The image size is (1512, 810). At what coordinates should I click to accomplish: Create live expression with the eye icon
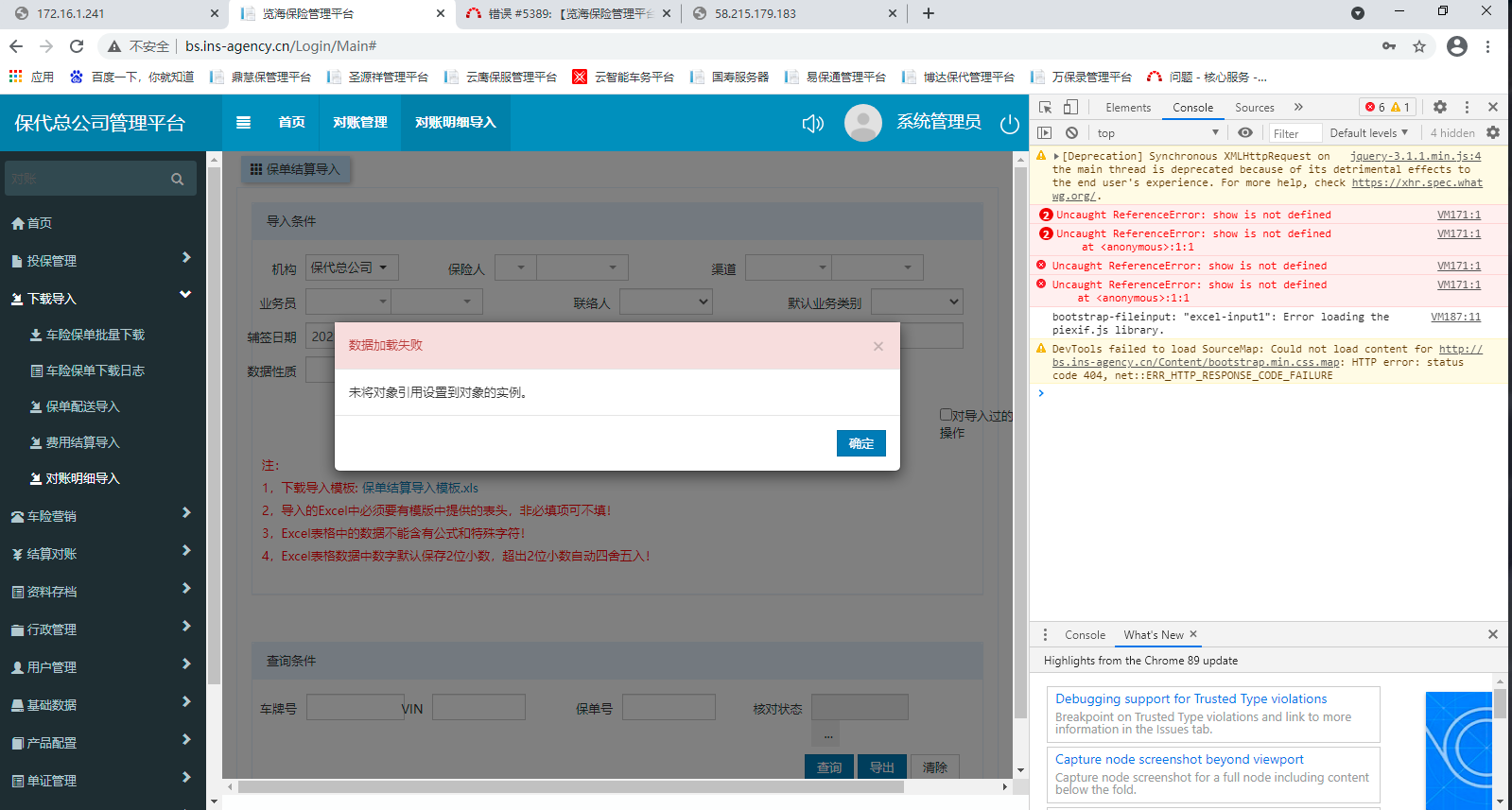click(x=1245, y=133)
